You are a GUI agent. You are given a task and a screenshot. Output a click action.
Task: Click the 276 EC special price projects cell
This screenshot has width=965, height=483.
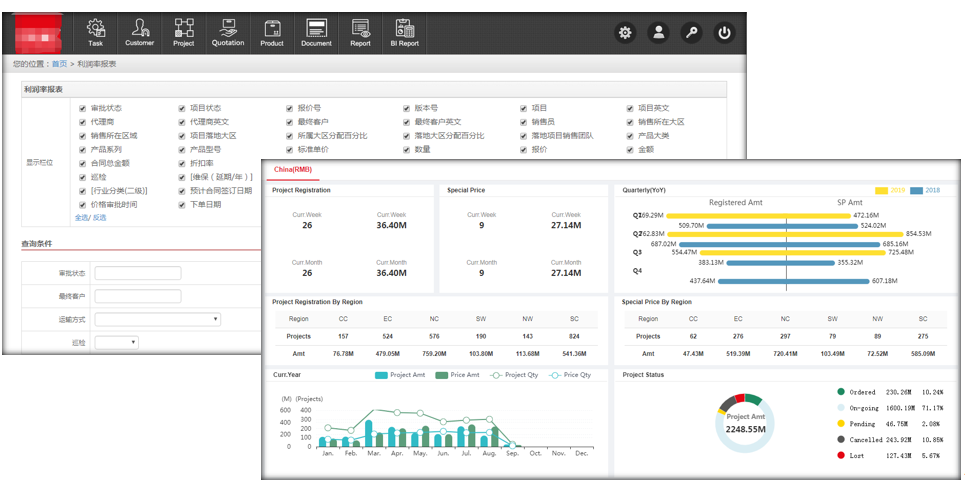coord(739,337)
